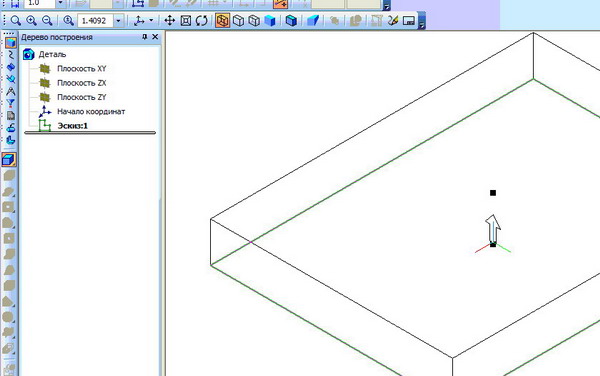Toggle hidden lines removed display
600x376 pixels.
tap(238, 21)
